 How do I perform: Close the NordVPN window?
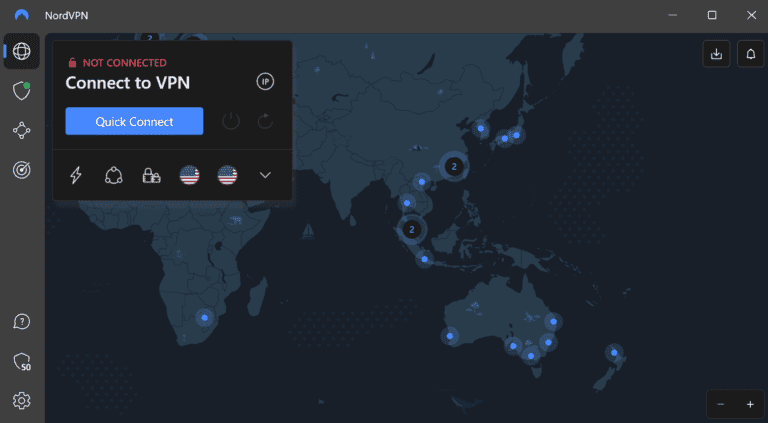[x=751, y=15]
